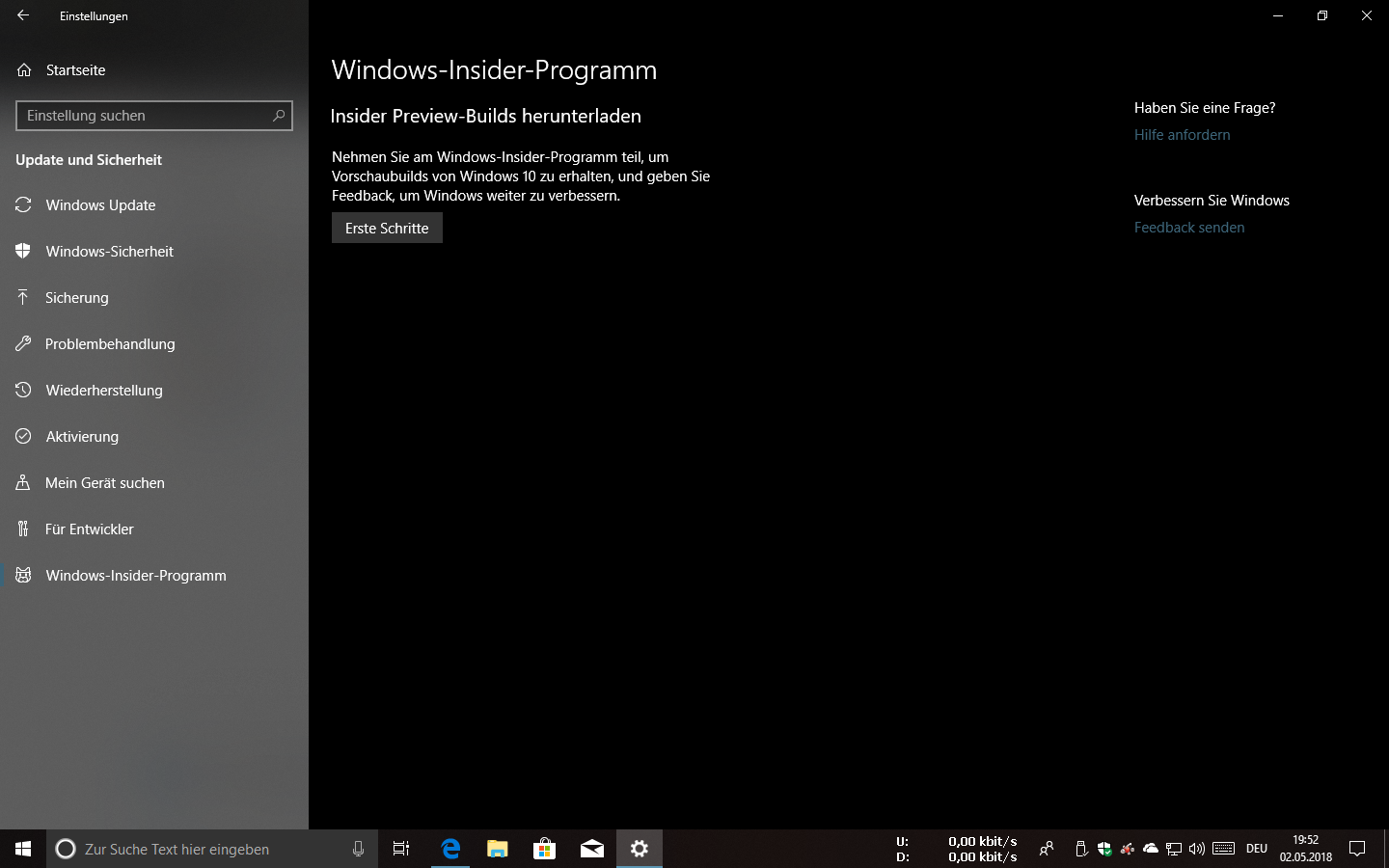Open the Sicherung backup page
This screenshot has width=1389, height=868.
(x=154, y=297)
